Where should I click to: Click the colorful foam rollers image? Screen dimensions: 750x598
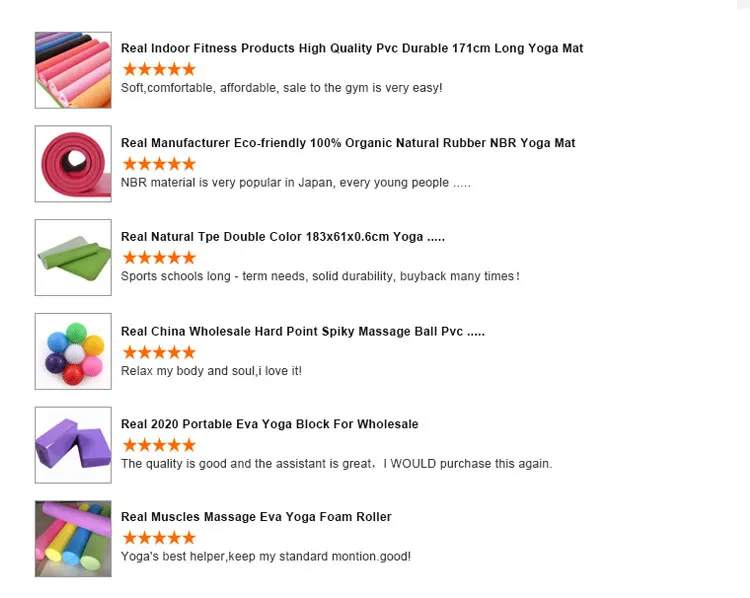click(x=73, y=538)
